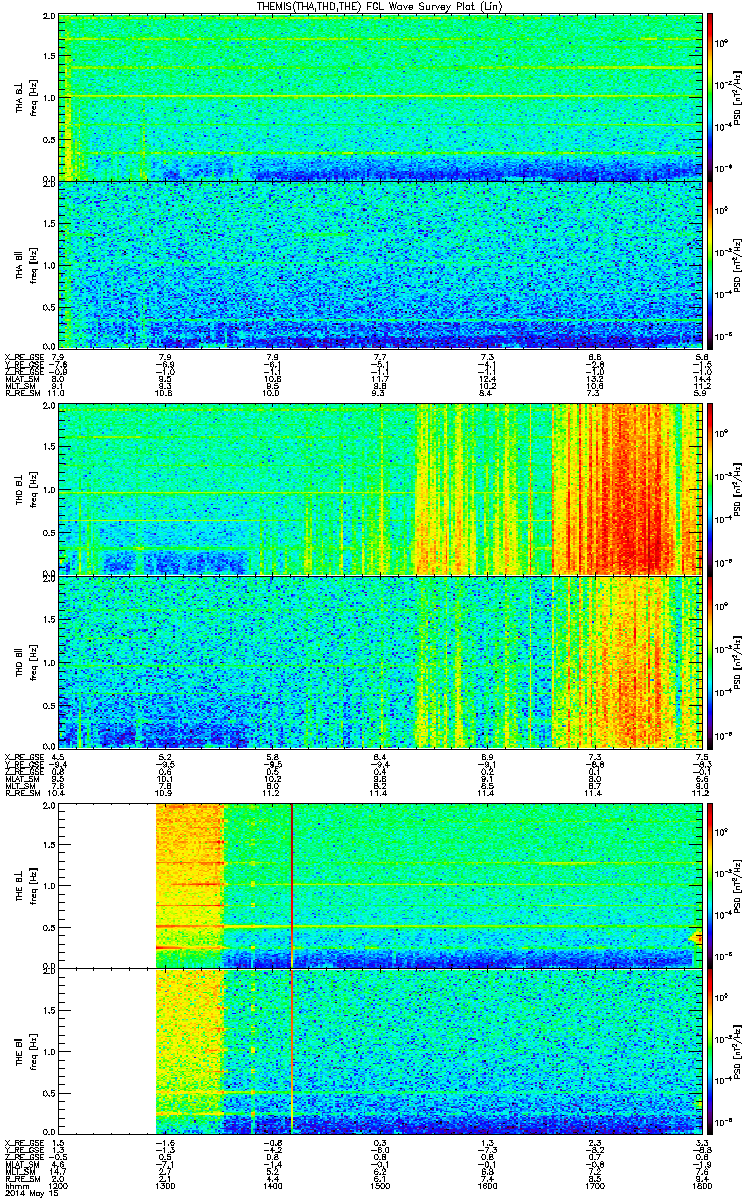Click the PSD [nT²/Hz] label of THA B⊥ color bar
Screen dimensions: 750x1200
click(x=738, y=97)
